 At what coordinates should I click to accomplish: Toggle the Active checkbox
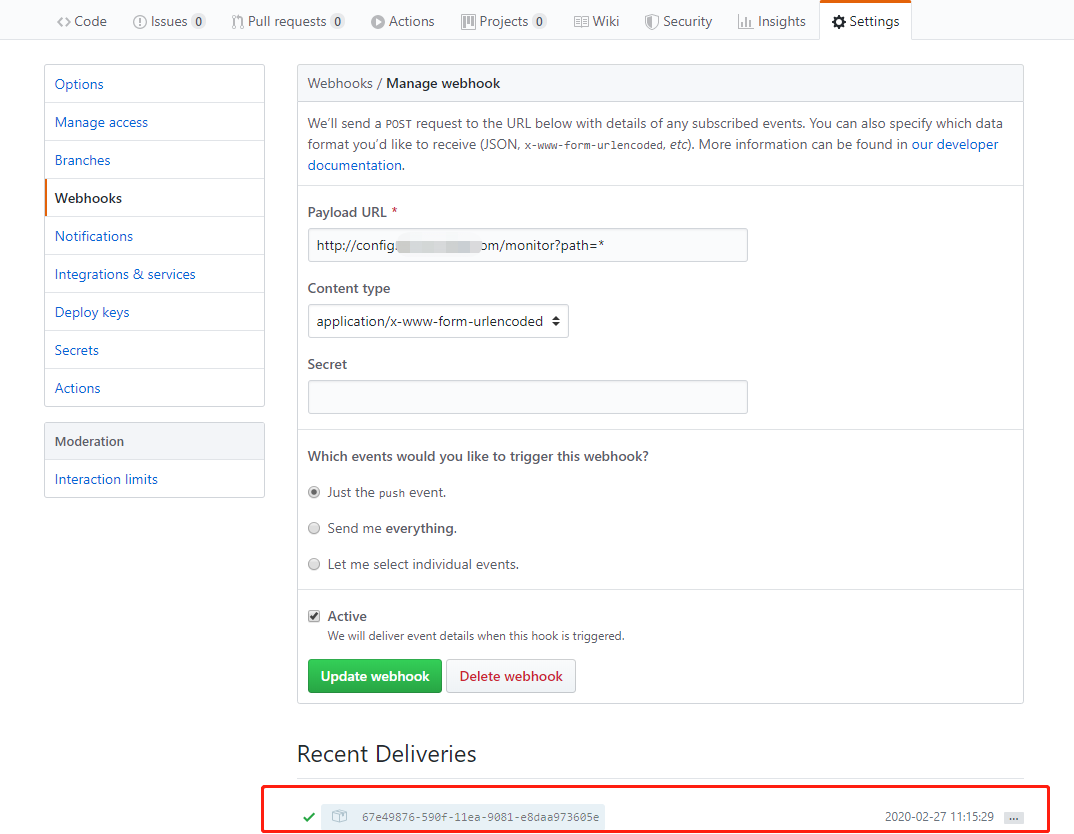(x=314, y=616)
